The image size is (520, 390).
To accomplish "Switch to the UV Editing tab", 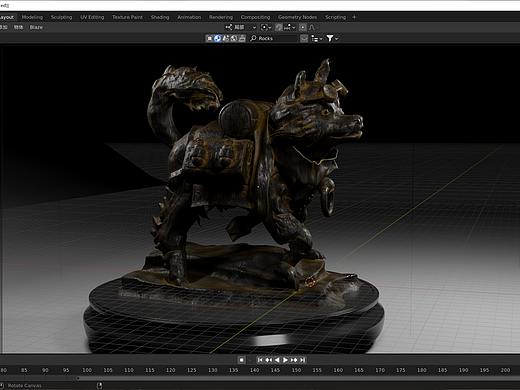I will (92, 17).
